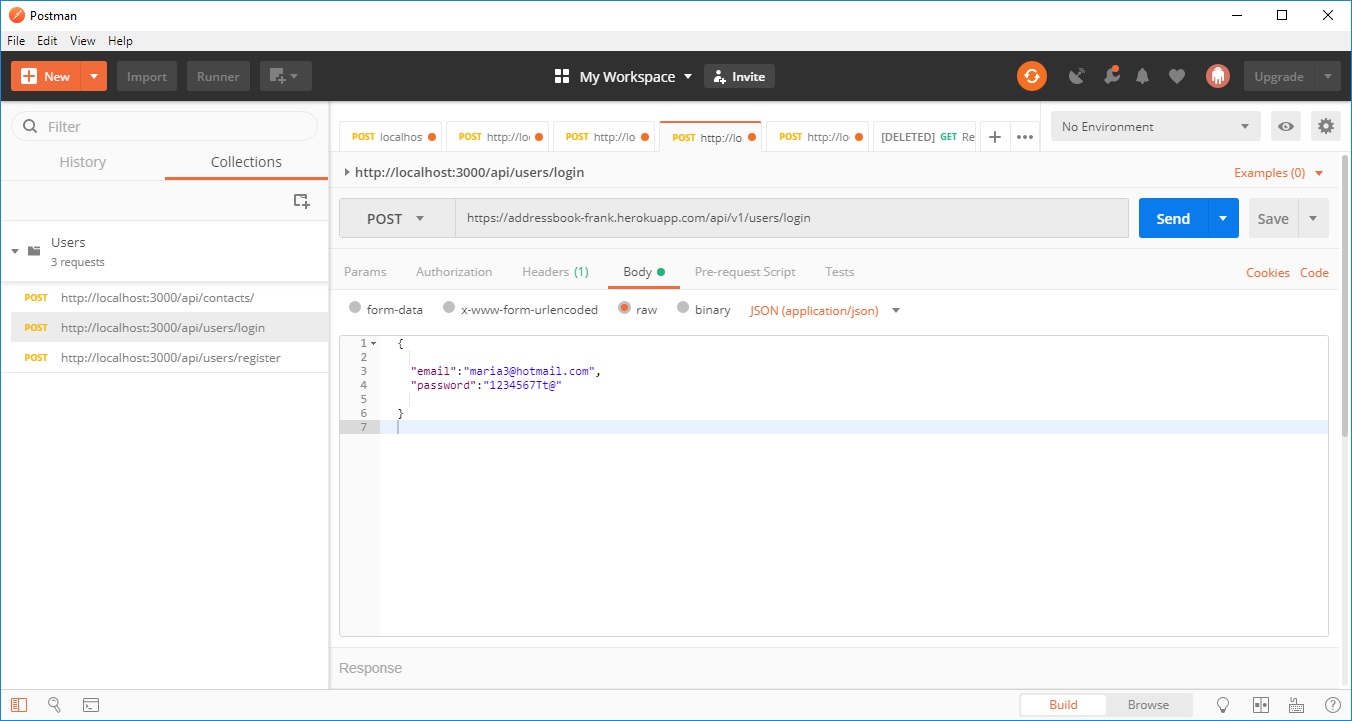Open the Edit menu

coord(47,41)
